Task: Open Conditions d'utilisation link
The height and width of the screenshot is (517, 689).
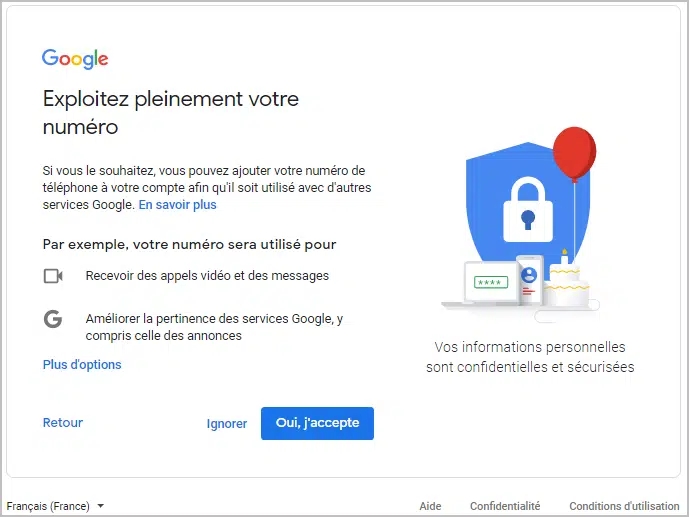Action: tap(624, 506)
